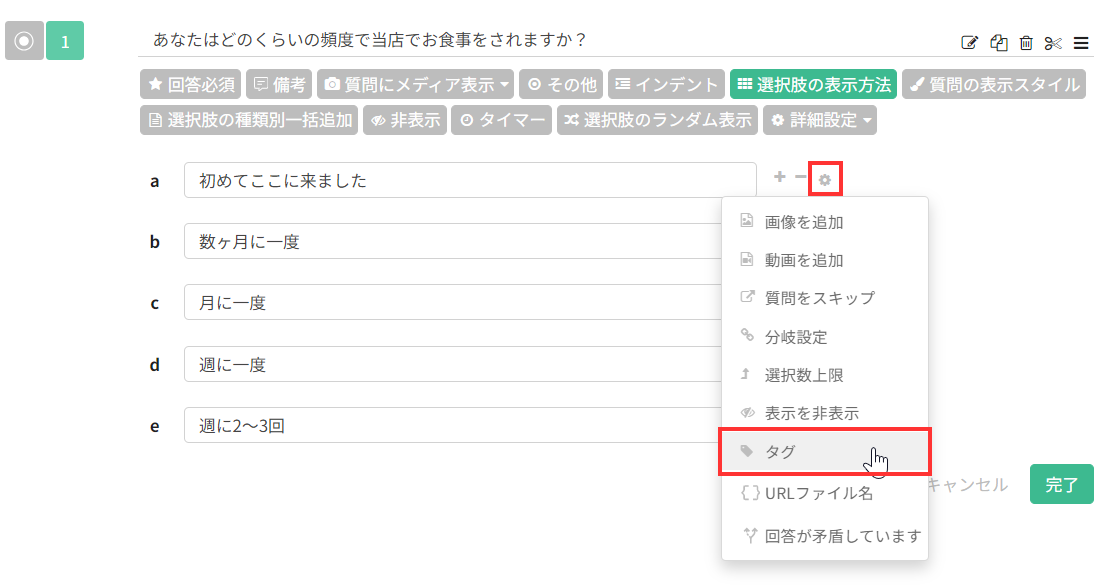Click the 選択肢の表示方法 button
This screenshot has height=586, width=1114.
813,84
